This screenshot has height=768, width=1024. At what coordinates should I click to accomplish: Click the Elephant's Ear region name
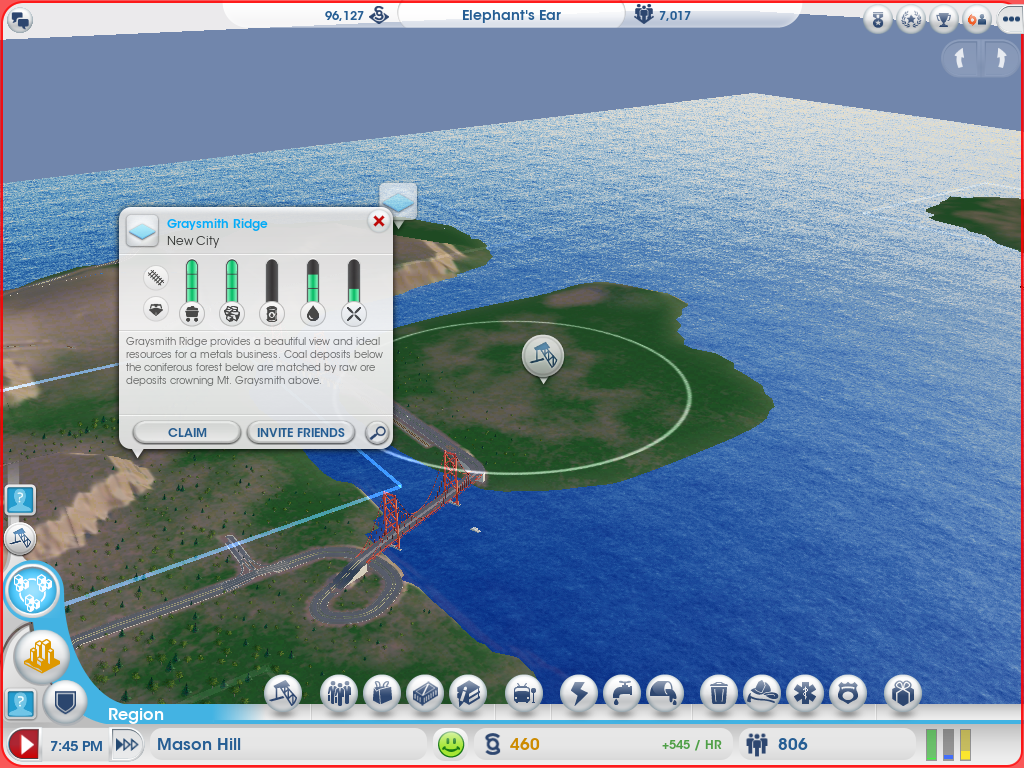pyautogui.click(x=511, y=15)
